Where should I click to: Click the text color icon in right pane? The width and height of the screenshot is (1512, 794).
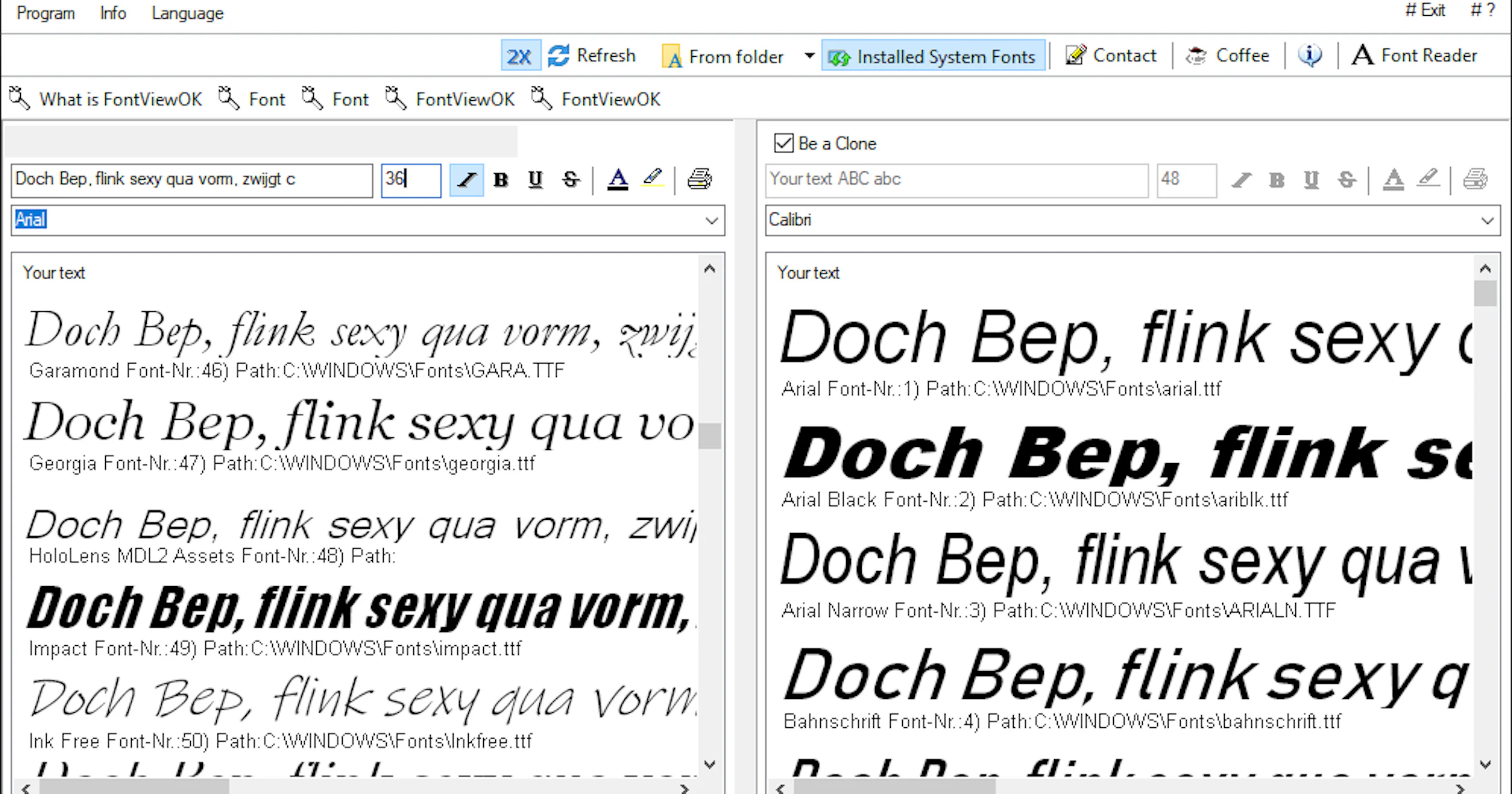1394,180
